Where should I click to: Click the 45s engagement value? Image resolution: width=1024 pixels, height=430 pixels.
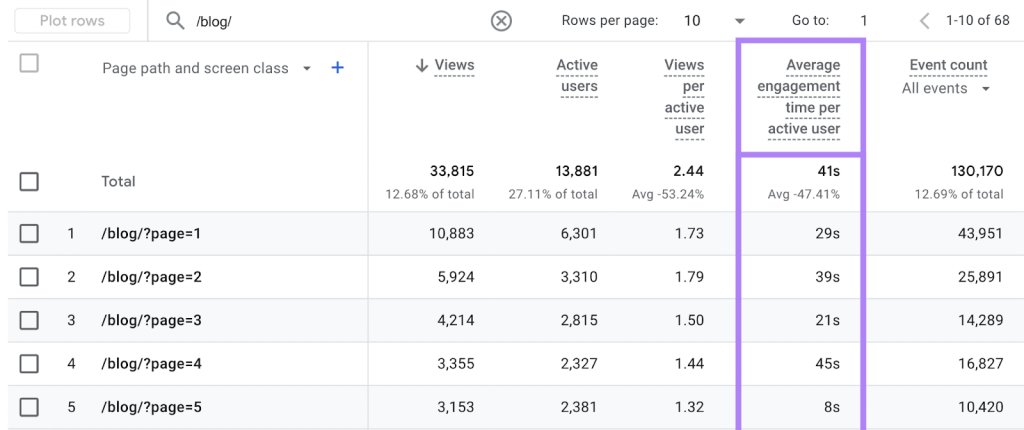829,364
